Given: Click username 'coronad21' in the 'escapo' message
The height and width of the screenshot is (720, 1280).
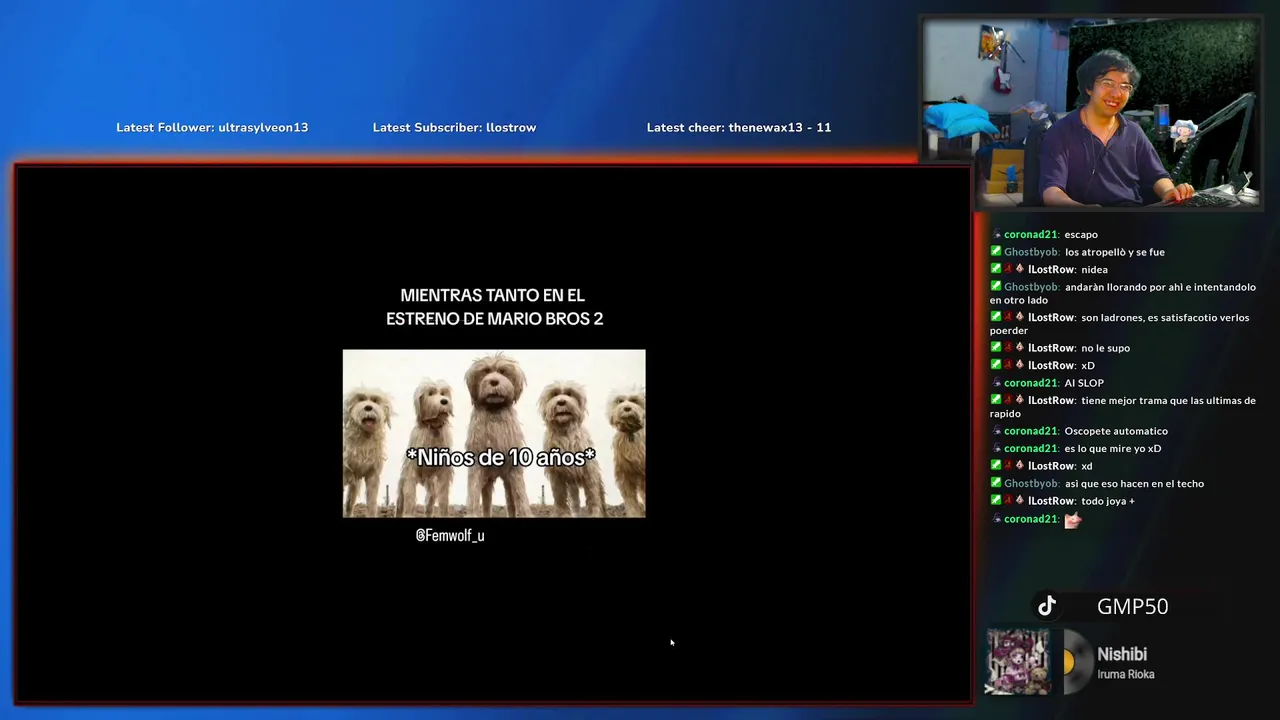Looking at the screenshot, I should [1031, 235].
